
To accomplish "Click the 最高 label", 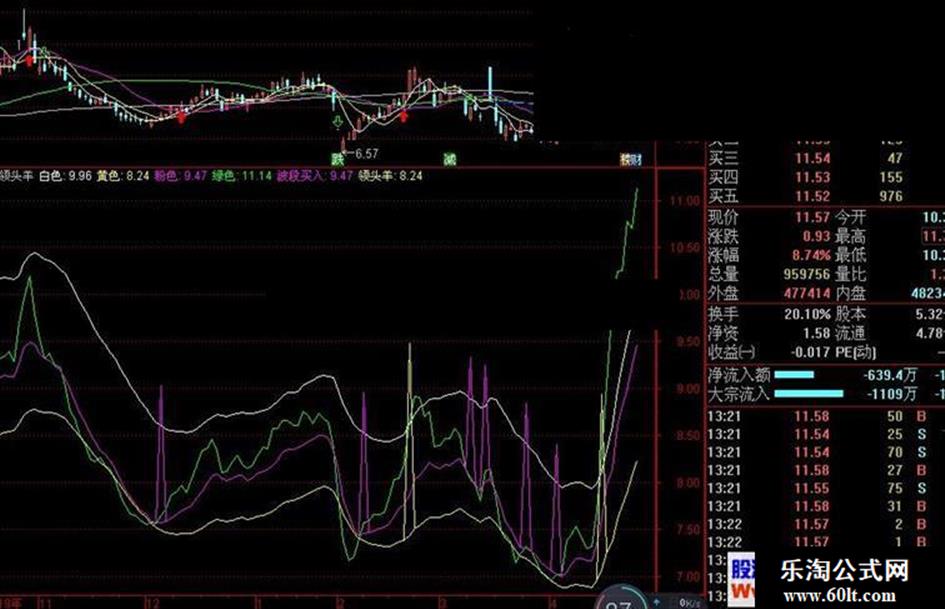I will (850, 236).
